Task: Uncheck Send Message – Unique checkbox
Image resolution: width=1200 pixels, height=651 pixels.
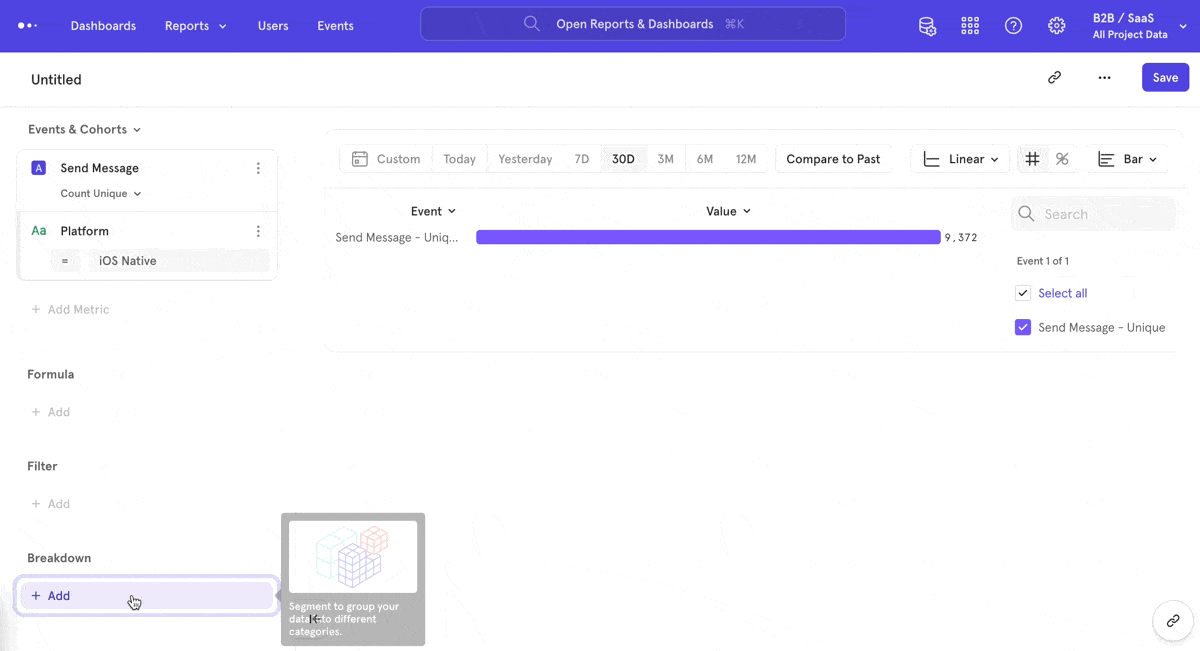Action: point(1023,327)
